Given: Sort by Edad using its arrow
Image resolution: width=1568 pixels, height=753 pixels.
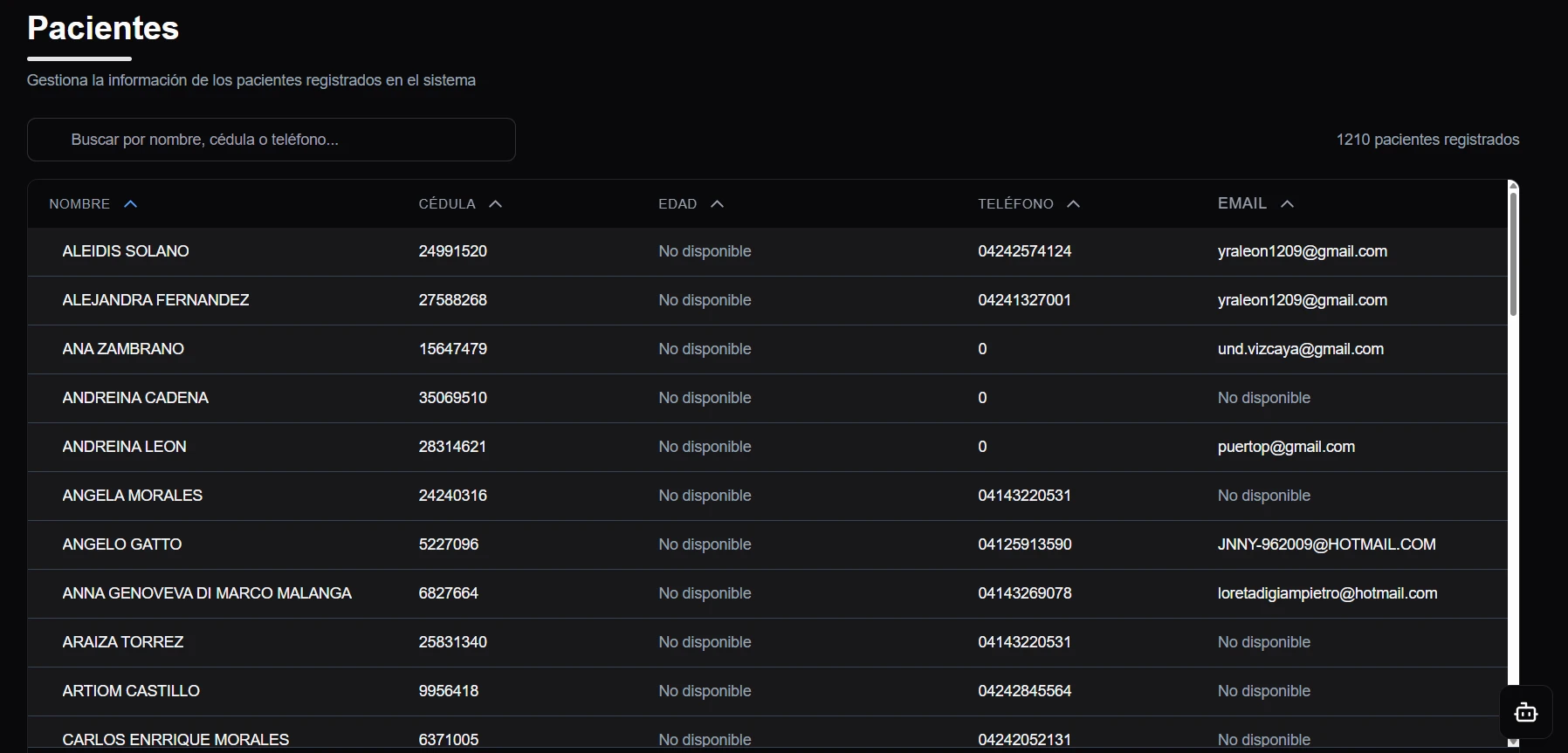Looking at the screenshot, I should (717, 204).
